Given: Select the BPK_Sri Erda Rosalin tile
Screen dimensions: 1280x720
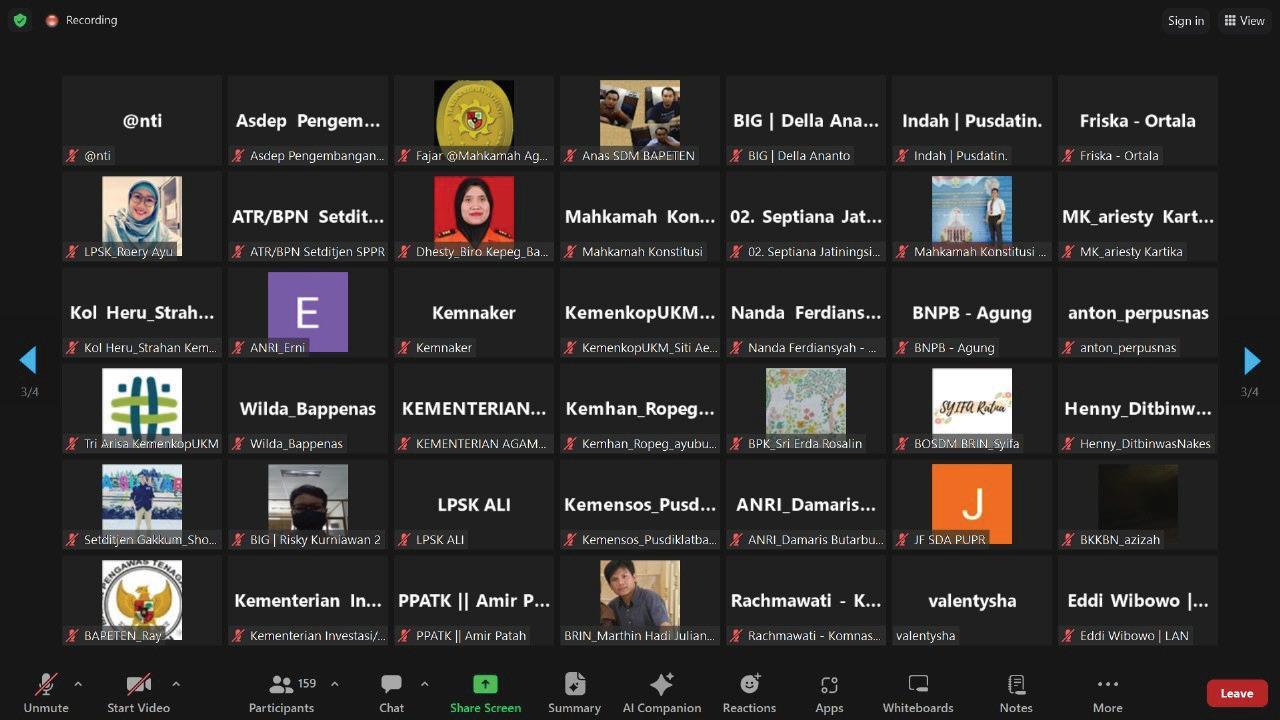Looking at the screenshot, I should click(x=806, y=409).
